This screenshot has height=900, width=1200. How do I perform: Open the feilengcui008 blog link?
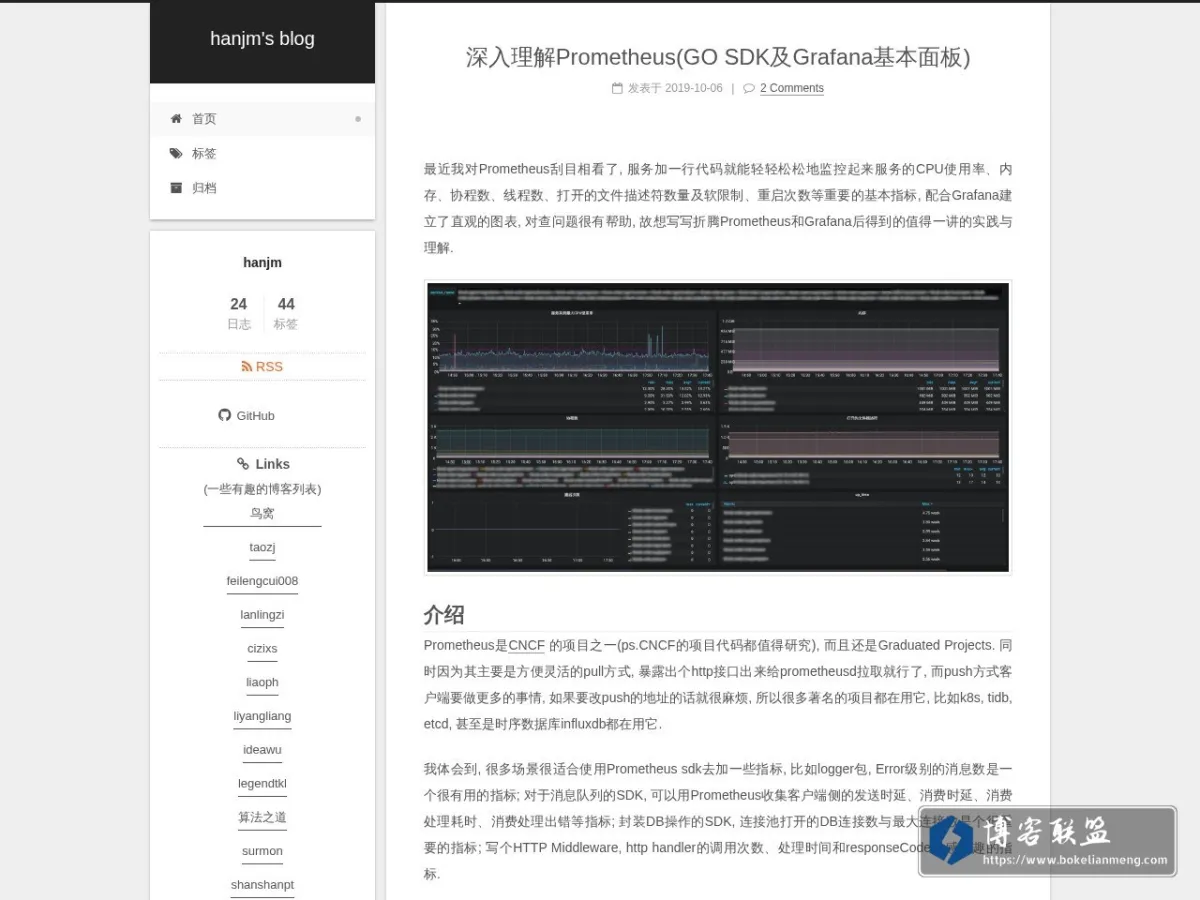(262, 581)
